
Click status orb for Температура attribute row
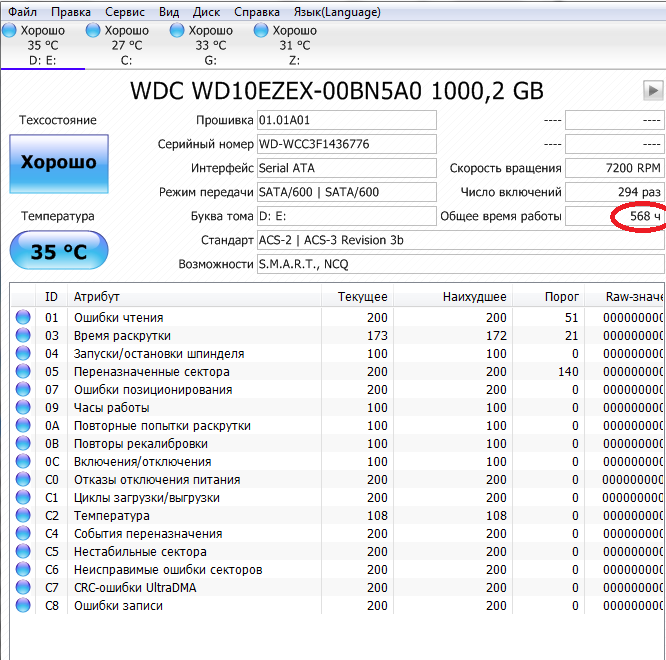pyautogui.click(x=23, y=516)
